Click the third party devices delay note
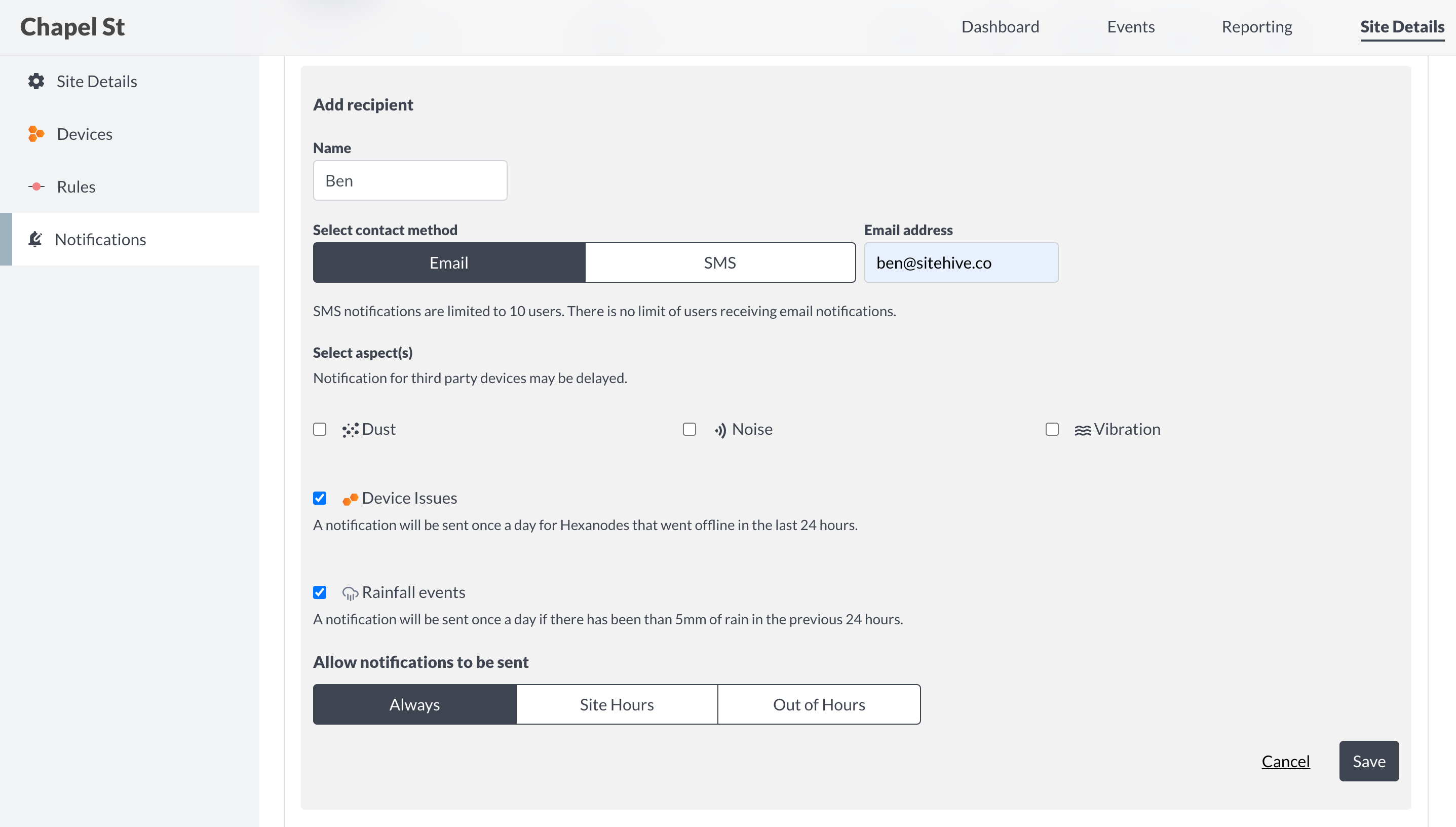This screenshot has height=827, width=1456. [x=470, y=378]
